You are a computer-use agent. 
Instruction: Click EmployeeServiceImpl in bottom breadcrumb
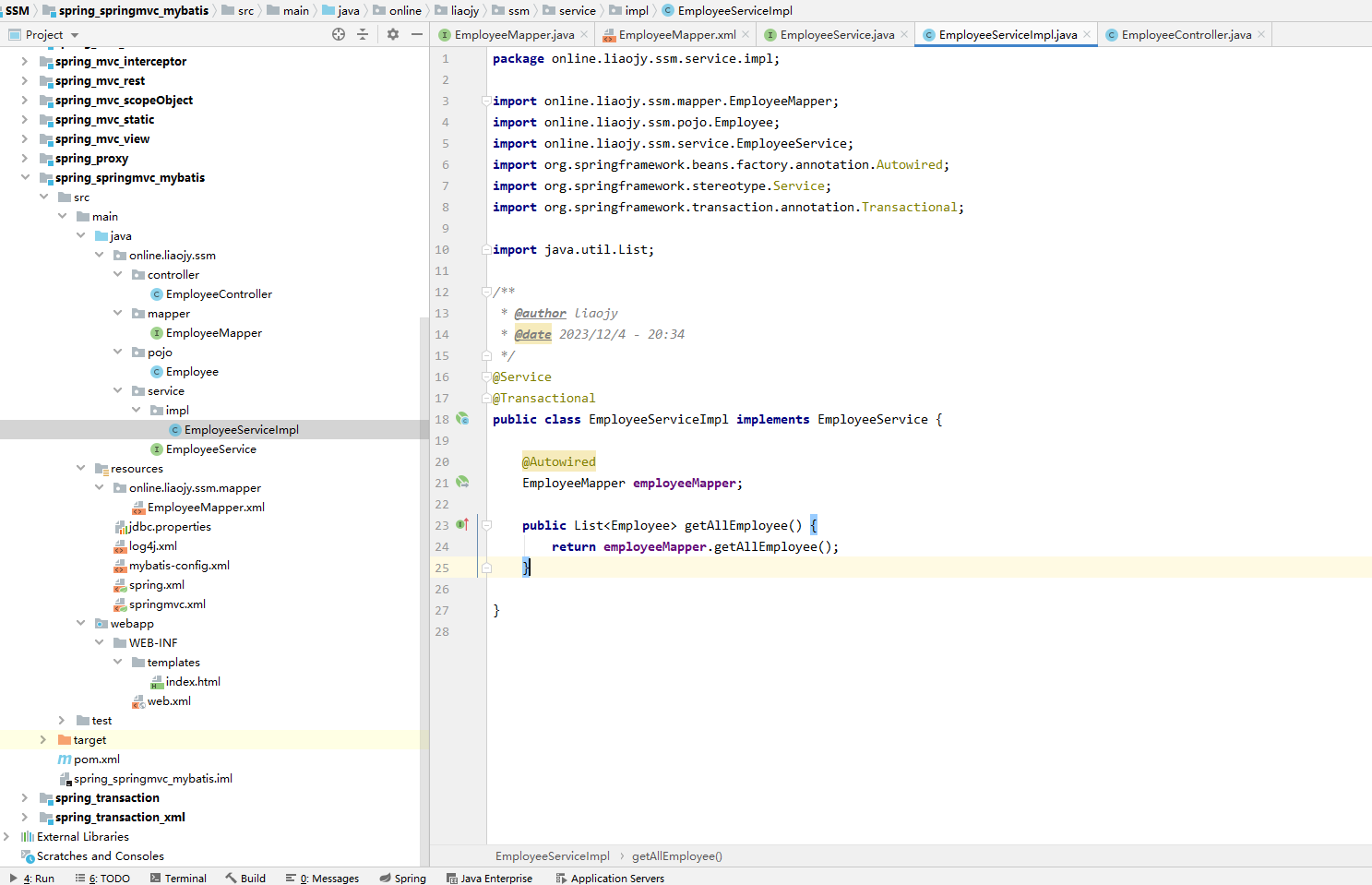[x=552, y=855]
